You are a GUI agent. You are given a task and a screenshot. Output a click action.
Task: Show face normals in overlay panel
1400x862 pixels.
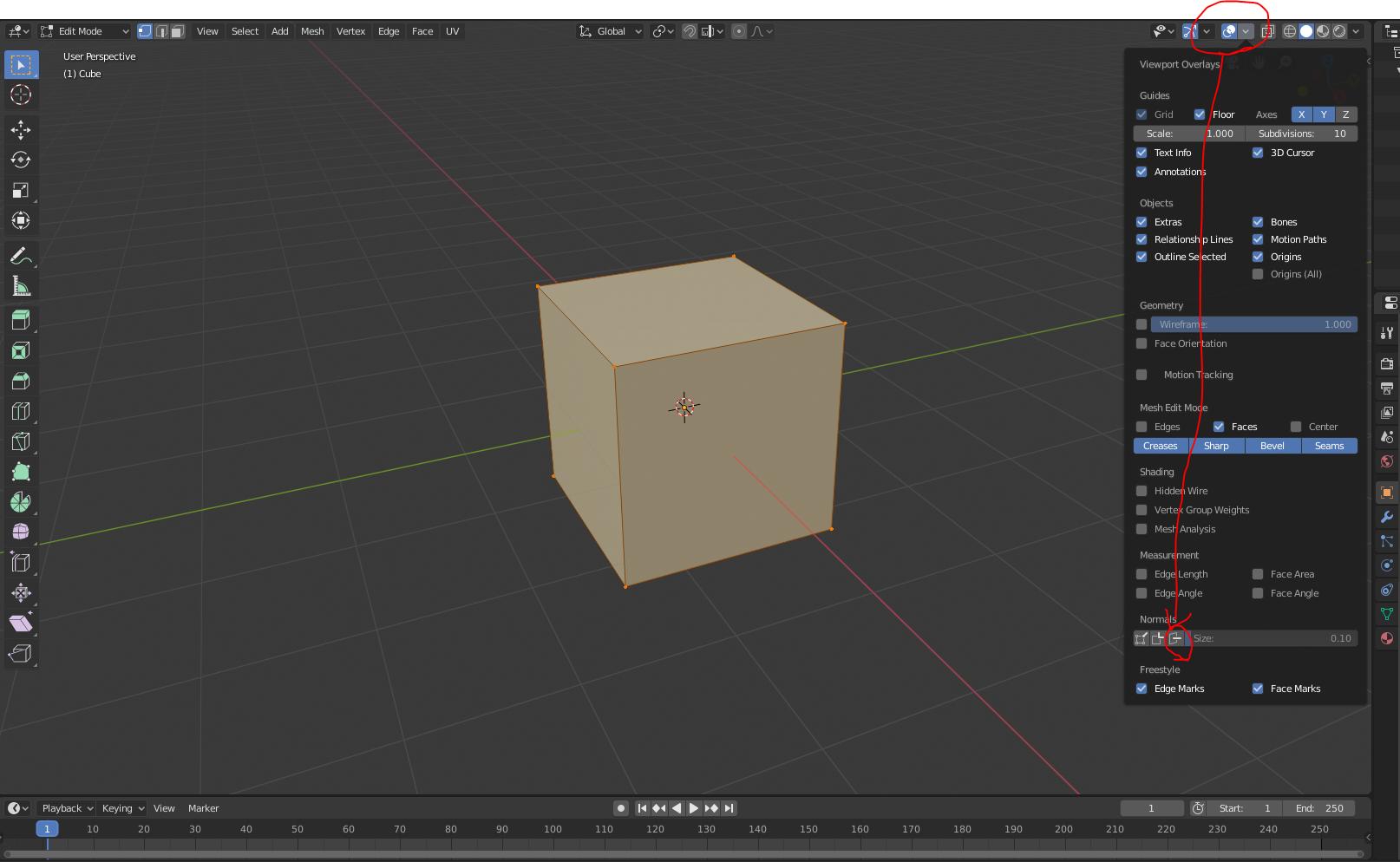(1175, 638)
